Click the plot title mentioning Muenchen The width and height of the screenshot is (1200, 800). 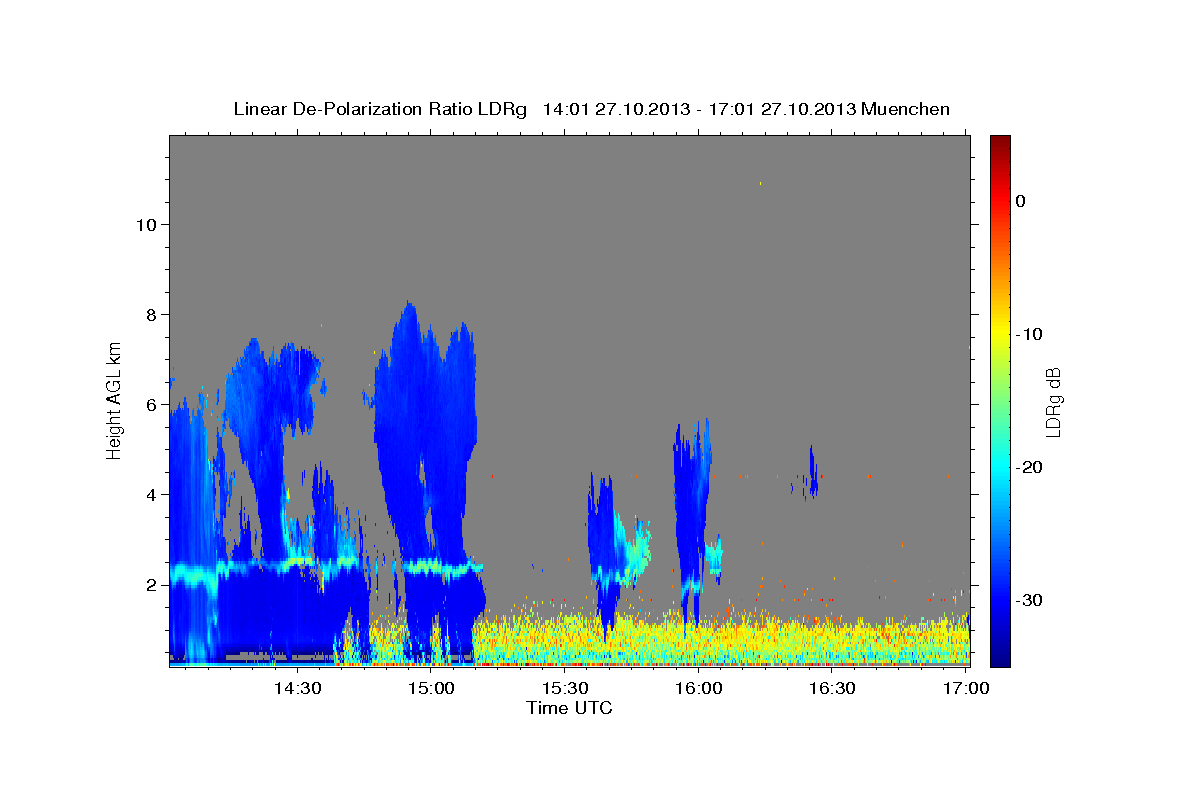click(x=591, y=109)
